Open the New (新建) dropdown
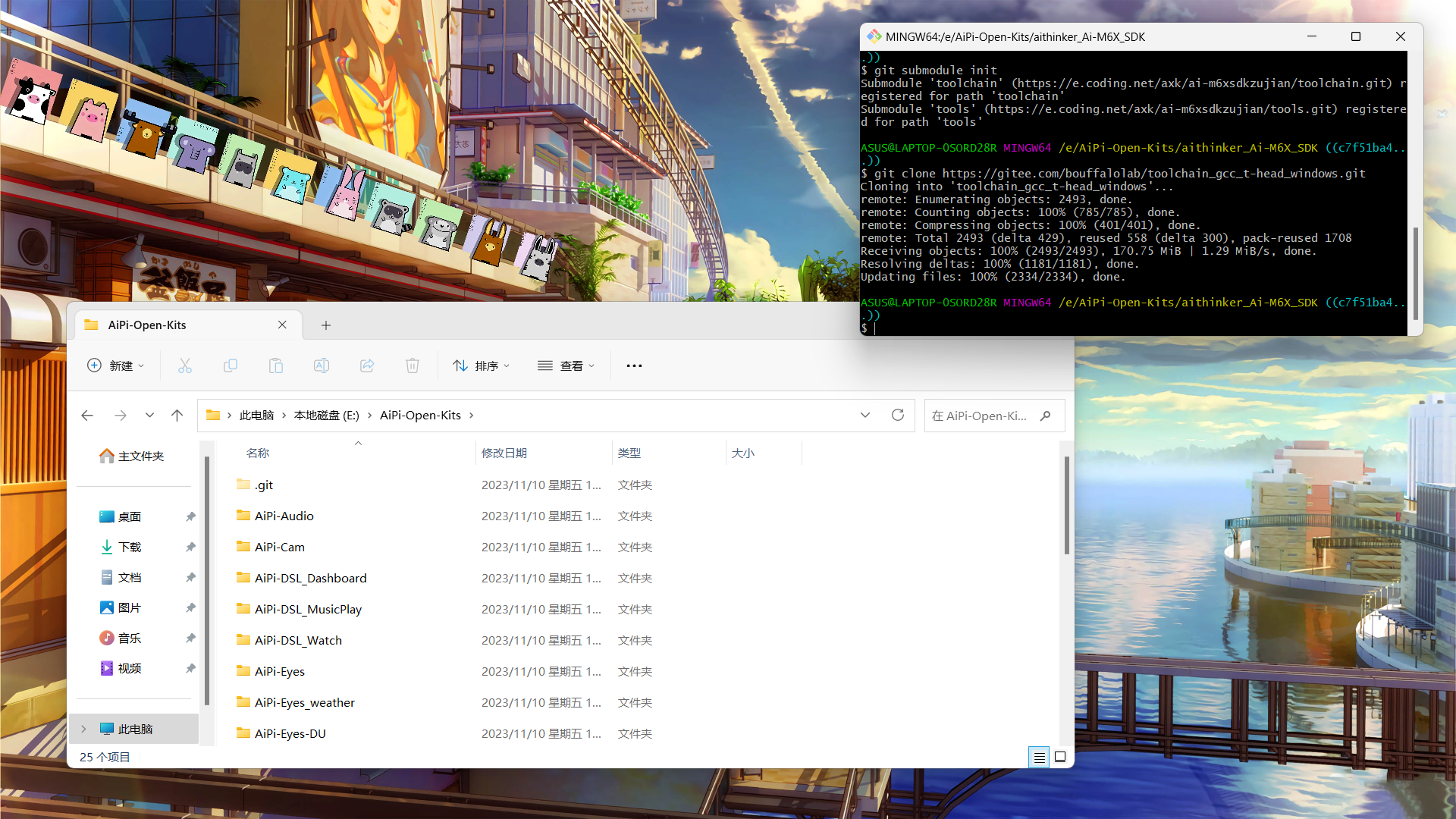The image size is (1456, 819). pos(115,366)
